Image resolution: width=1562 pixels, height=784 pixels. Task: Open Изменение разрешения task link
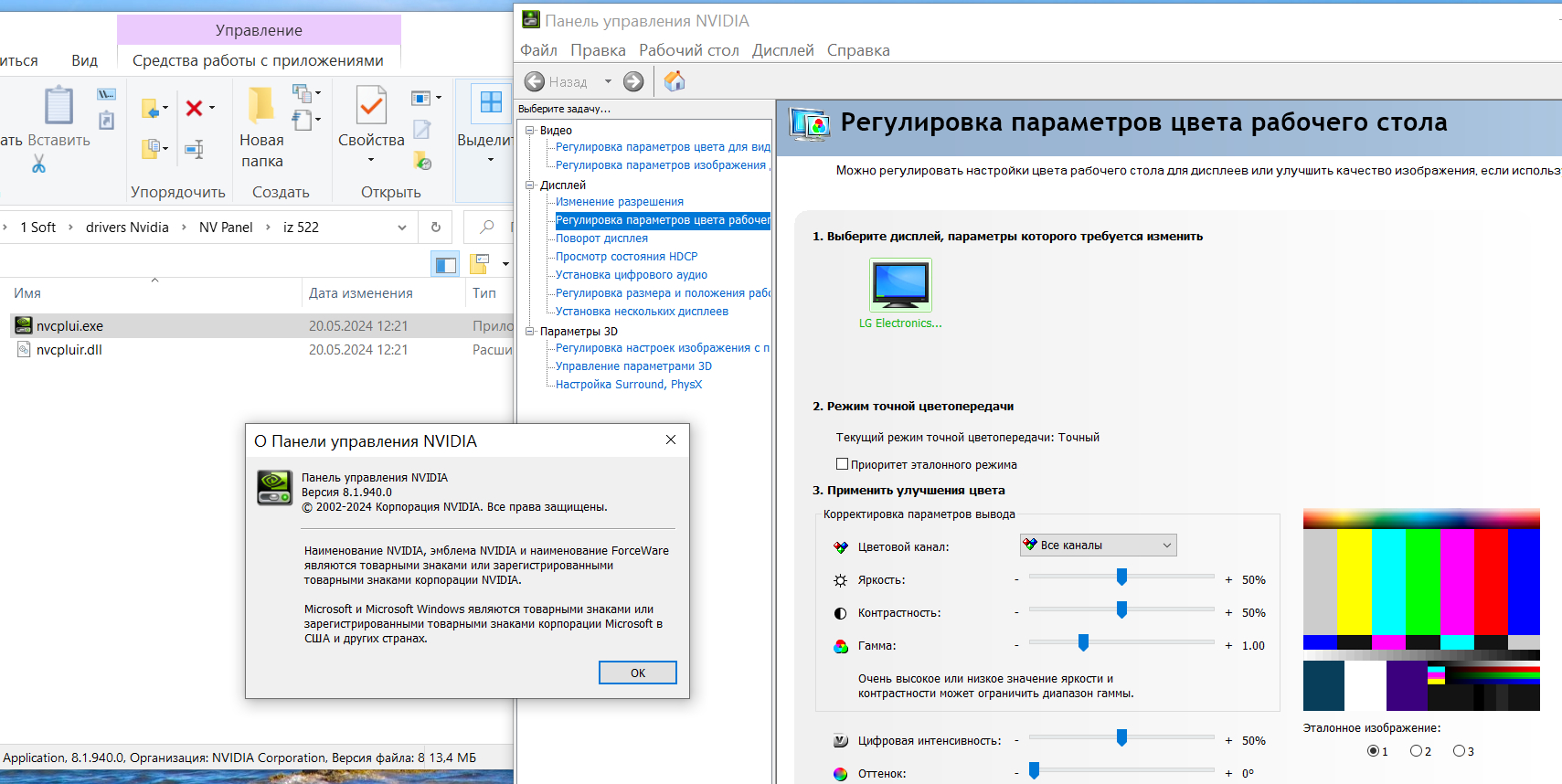pos(620,202)
